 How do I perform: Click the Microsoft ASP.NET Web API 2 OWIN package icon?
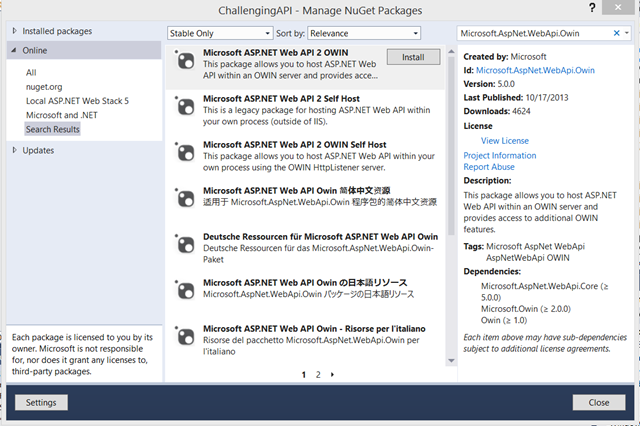point(185,60)
